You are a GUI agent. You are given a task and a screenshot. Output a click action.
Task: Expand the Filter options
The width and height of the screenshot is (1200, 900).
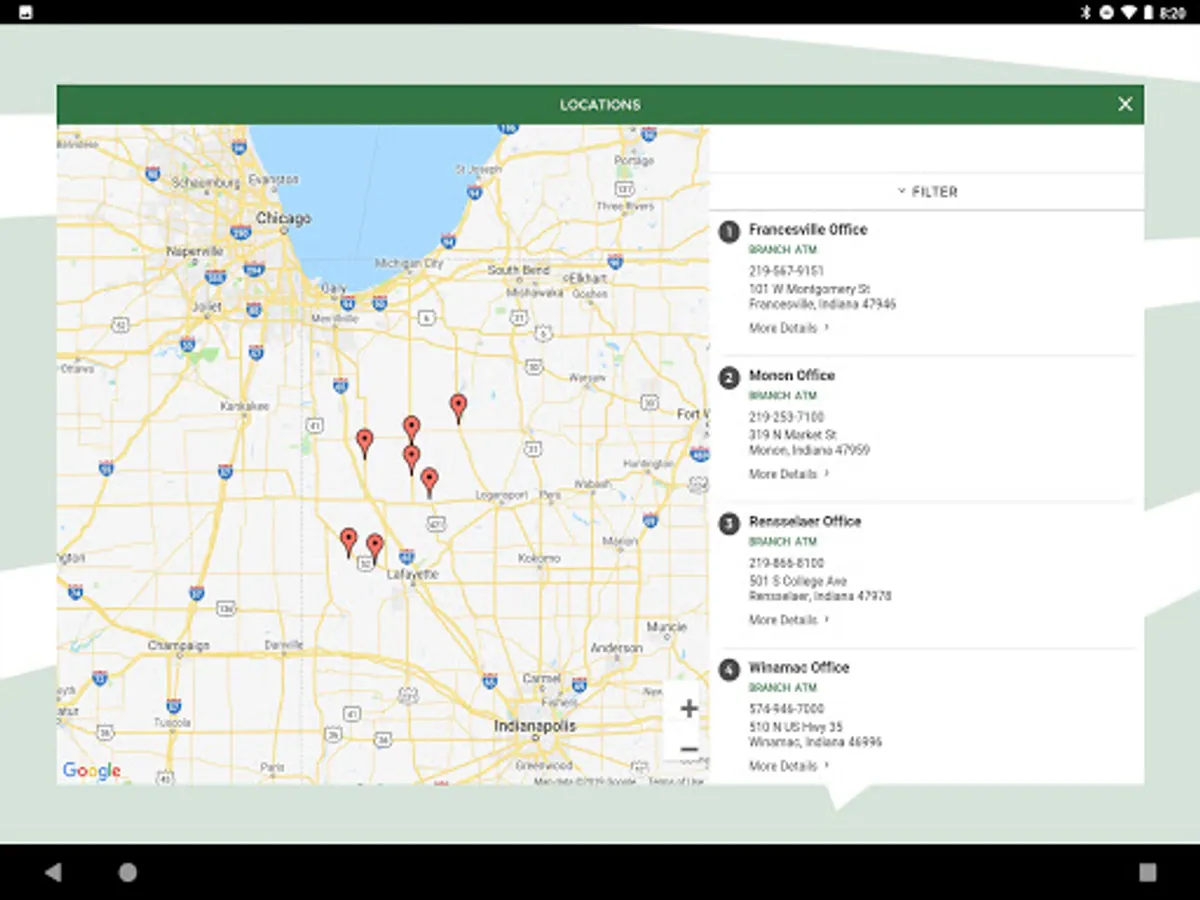[x=927, y=191]
